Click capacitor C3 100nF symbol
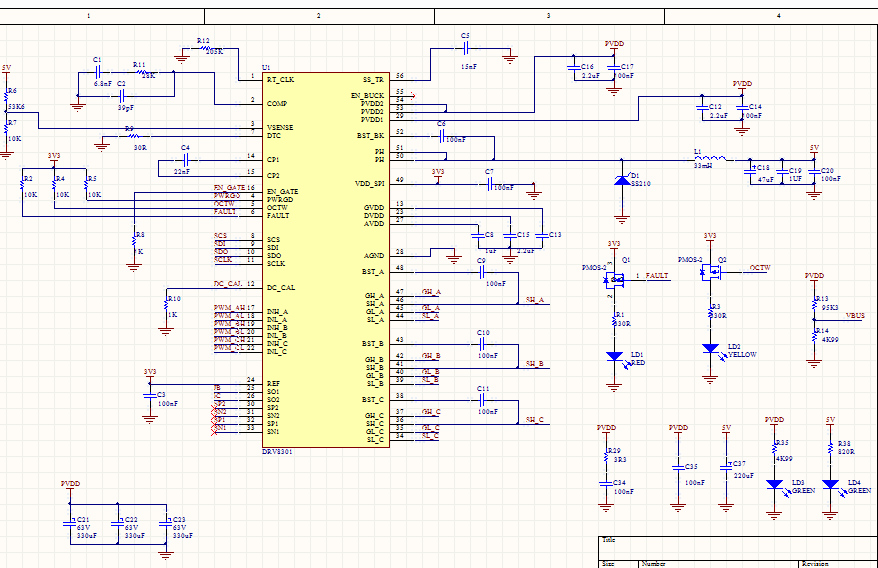Viewport: 878px width, 568px height. tap(150, 395)
